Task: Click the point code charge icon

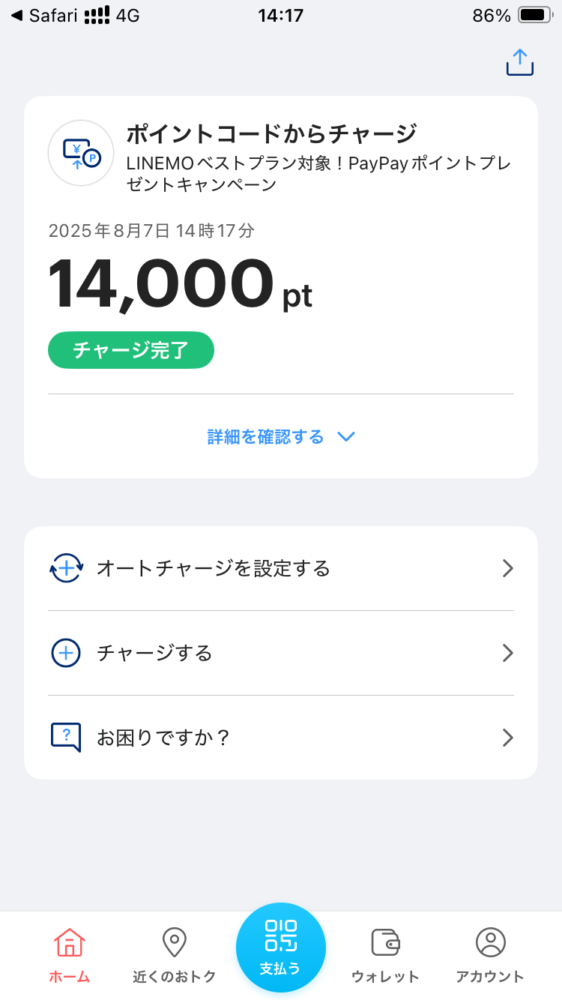Action: (x=81, y=153)
